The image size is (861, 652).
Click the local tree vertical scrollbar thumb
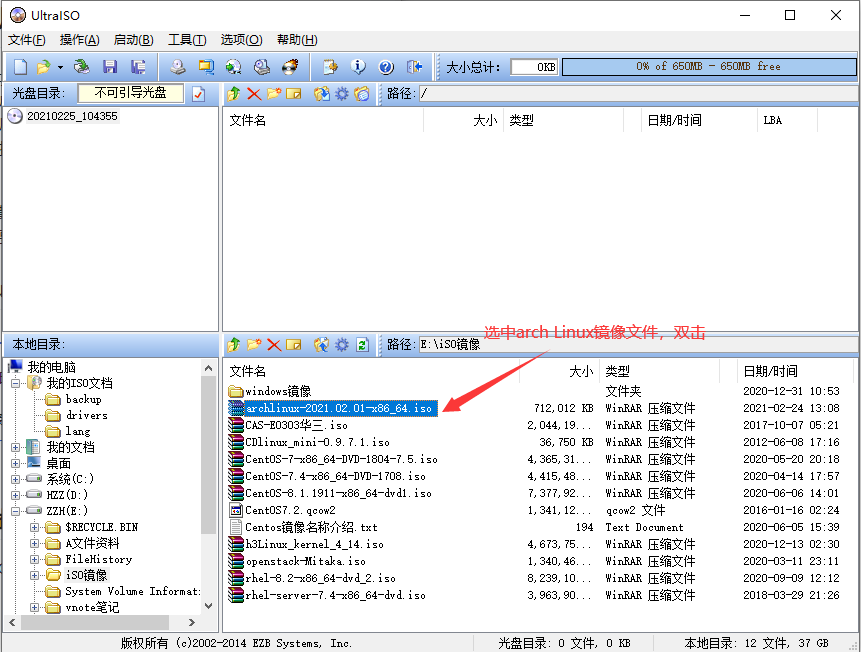point(208,454)
